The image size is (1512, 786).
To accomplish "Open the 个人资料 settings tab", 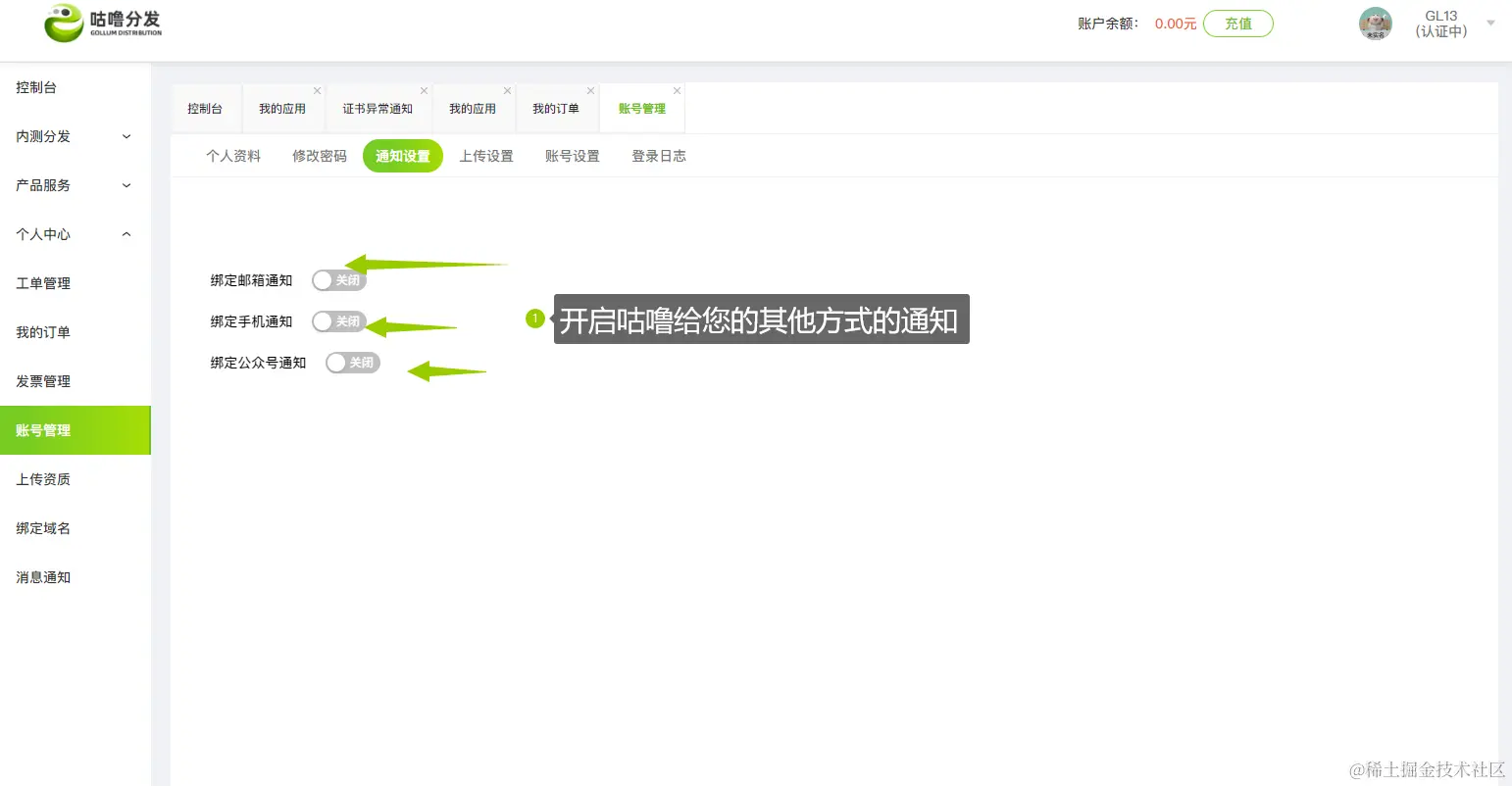I will coord(232,155).
